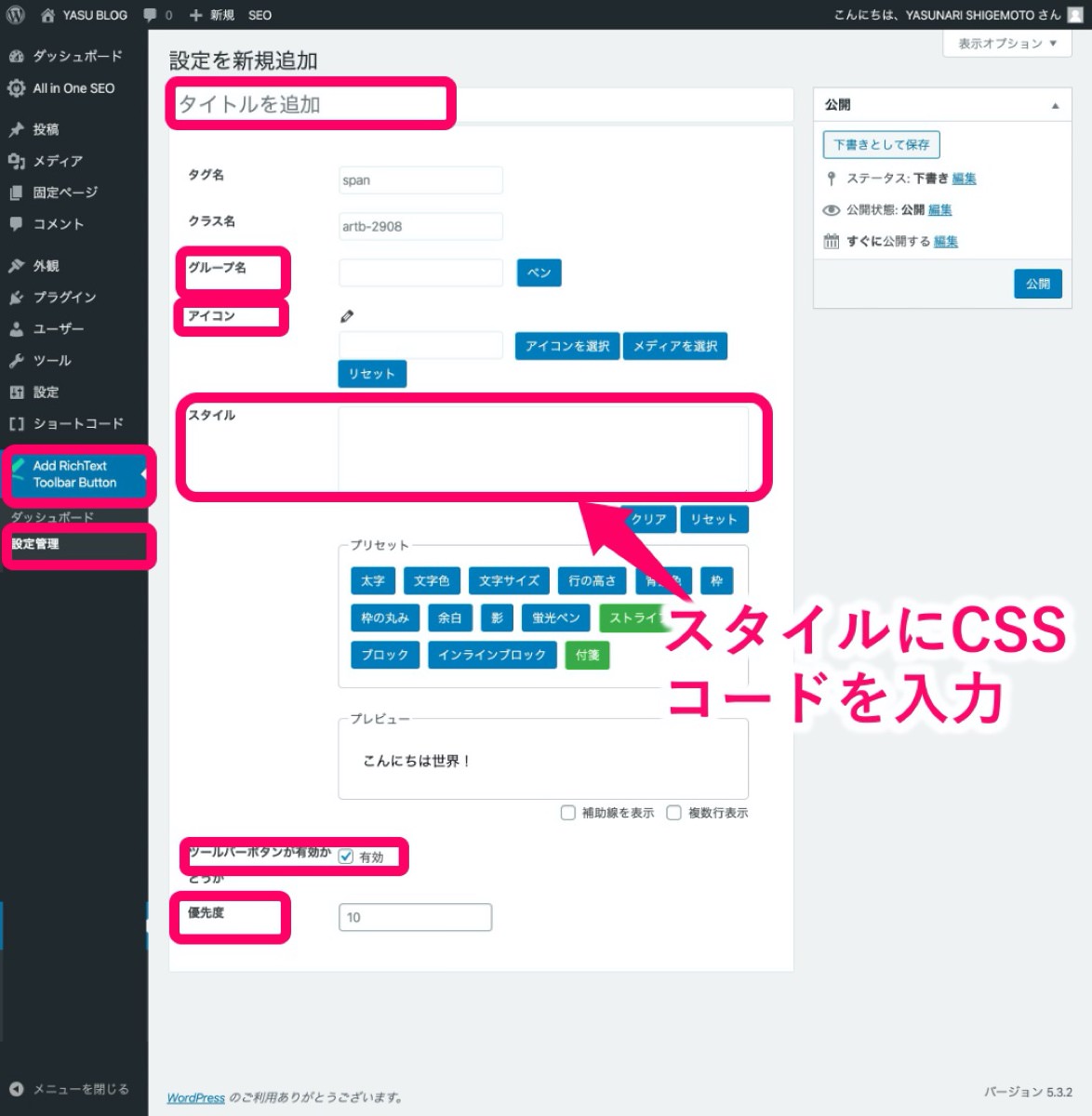Select ダッシュボード submenu under Add RichText

(x=52, y=517)
